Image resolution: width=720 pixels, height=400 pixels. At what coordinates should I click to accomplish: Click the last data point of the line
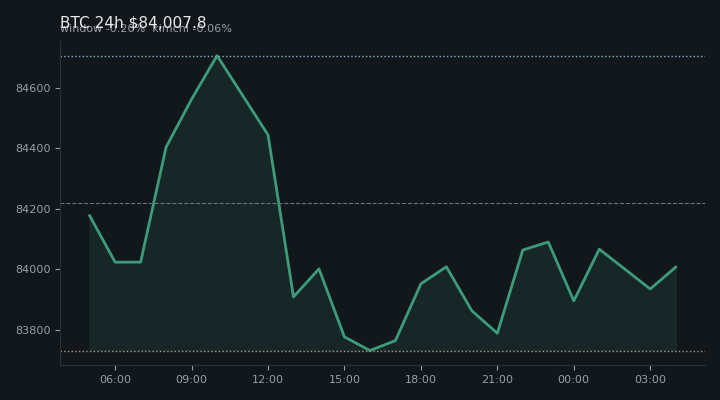[x=676, y=267]
